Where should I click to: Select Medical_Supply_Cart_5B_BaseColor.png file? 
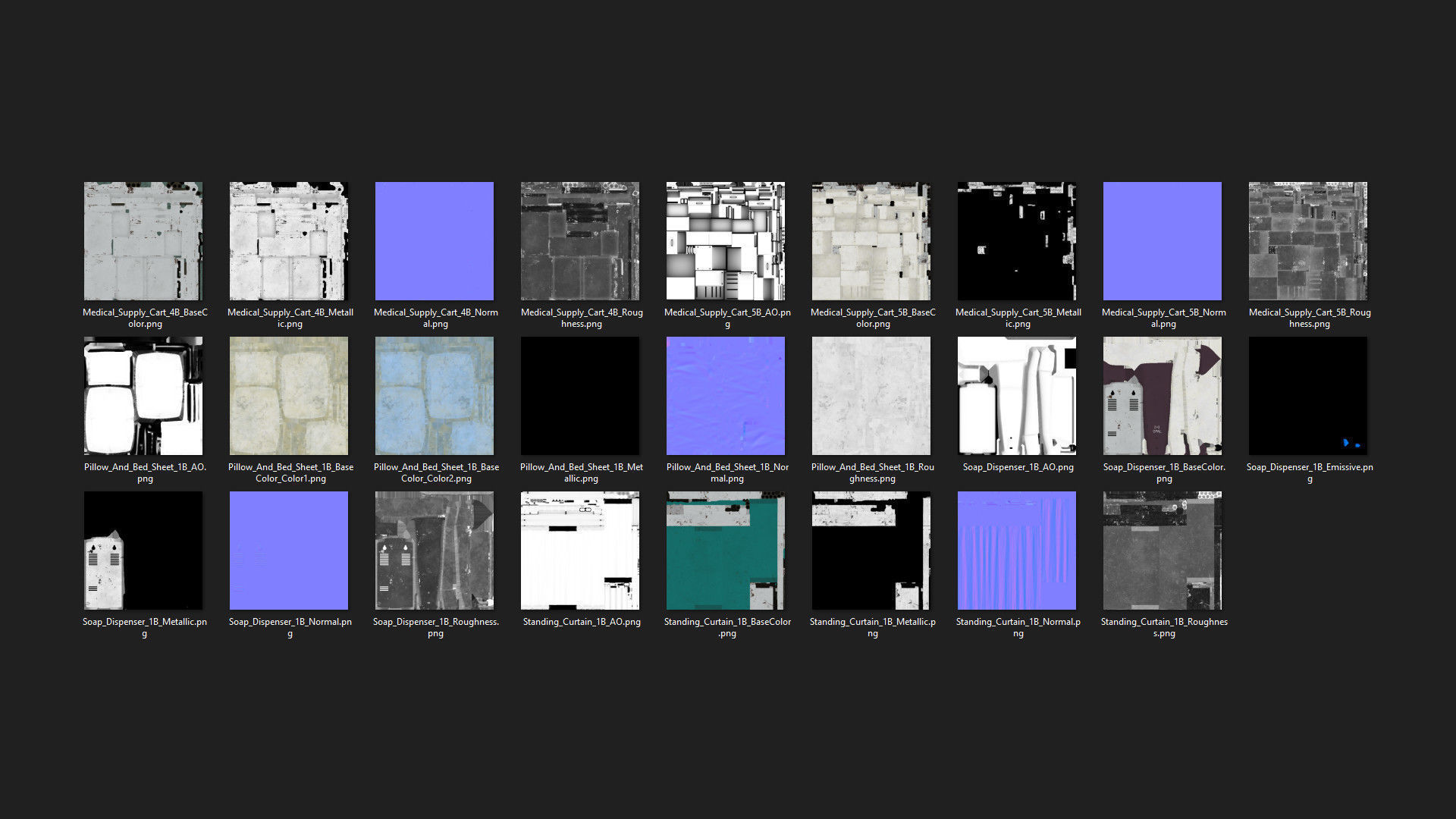(x=871, y=241)
